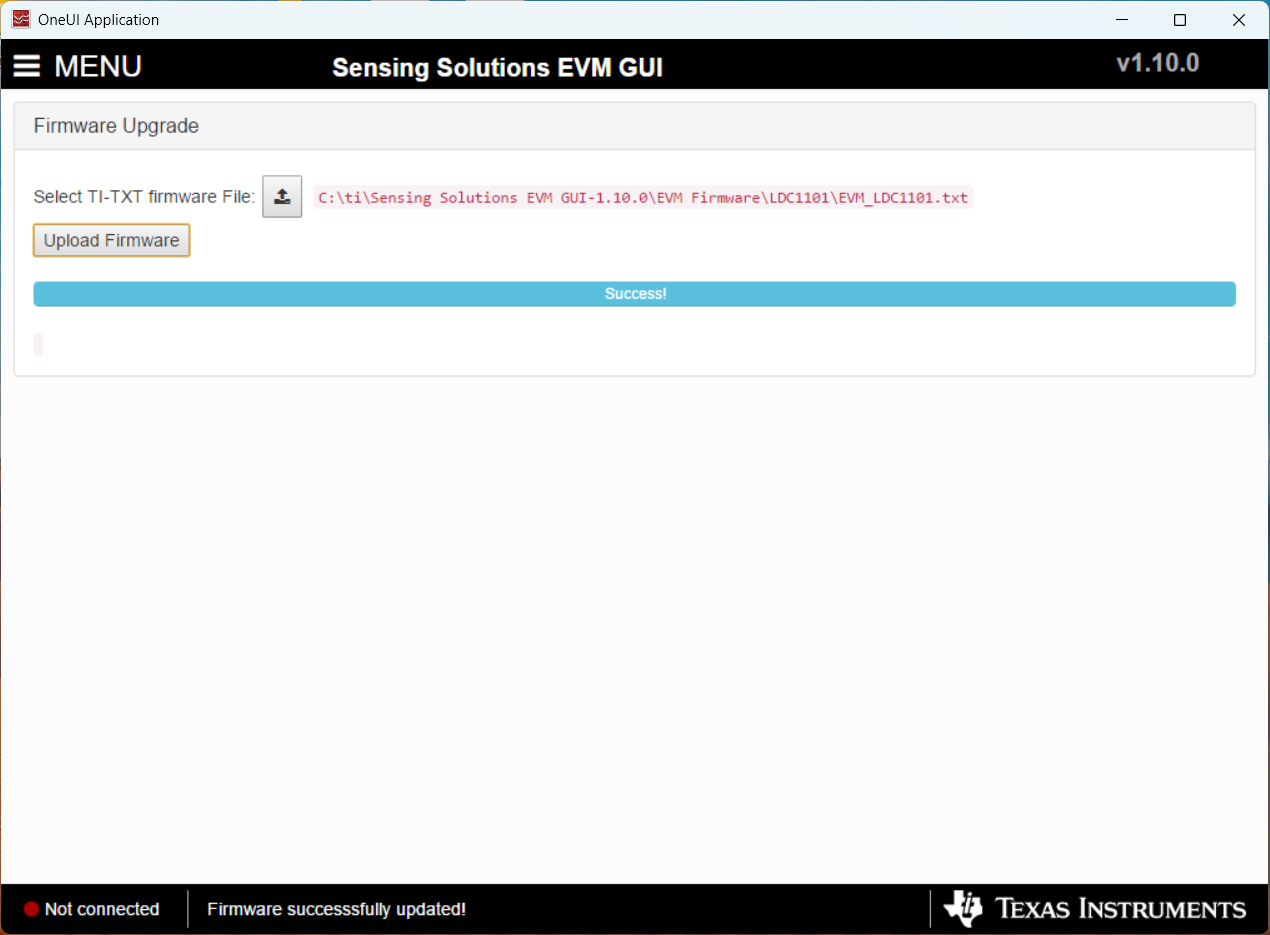Minimize the OneUI Application window
The image size is (1270, 935).
pyautogui.click(x=1123, y=20)
